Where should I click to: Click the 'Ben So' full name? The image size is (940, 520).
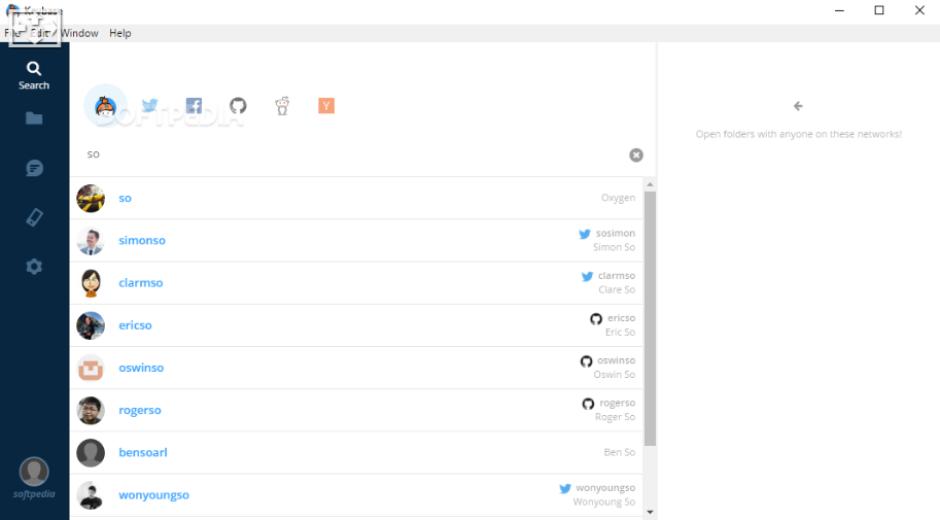(x=619, y=452)
